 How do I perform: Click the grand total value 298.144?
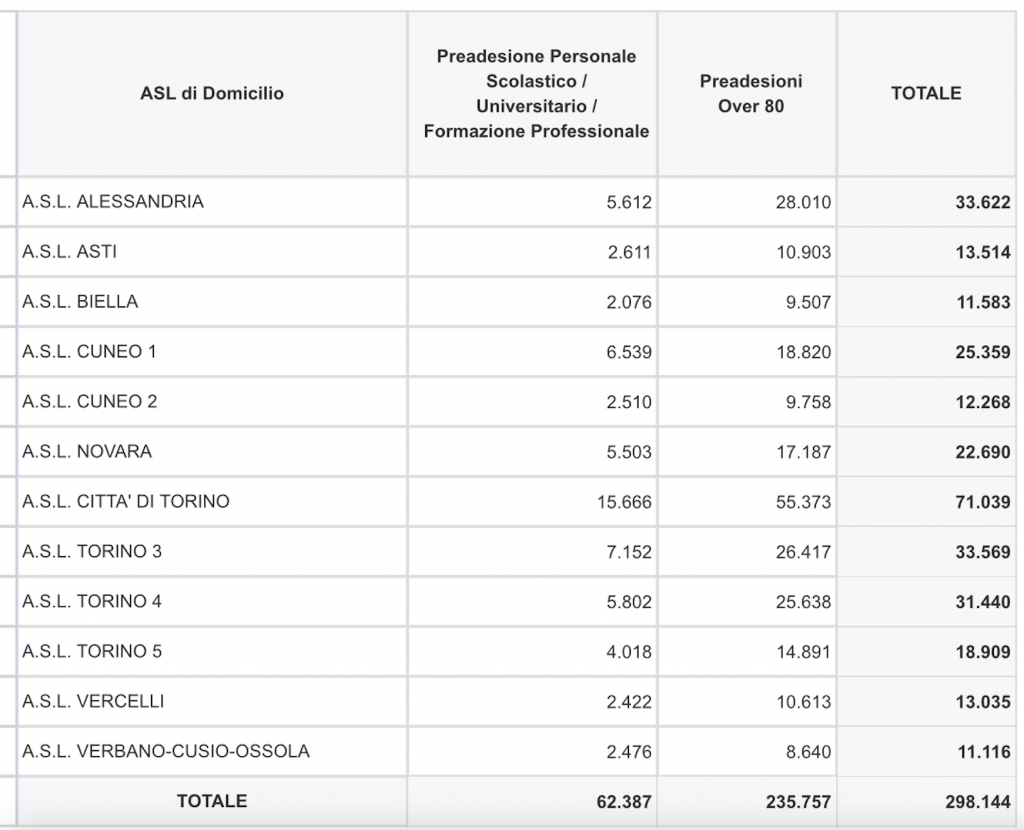(977, 802)
